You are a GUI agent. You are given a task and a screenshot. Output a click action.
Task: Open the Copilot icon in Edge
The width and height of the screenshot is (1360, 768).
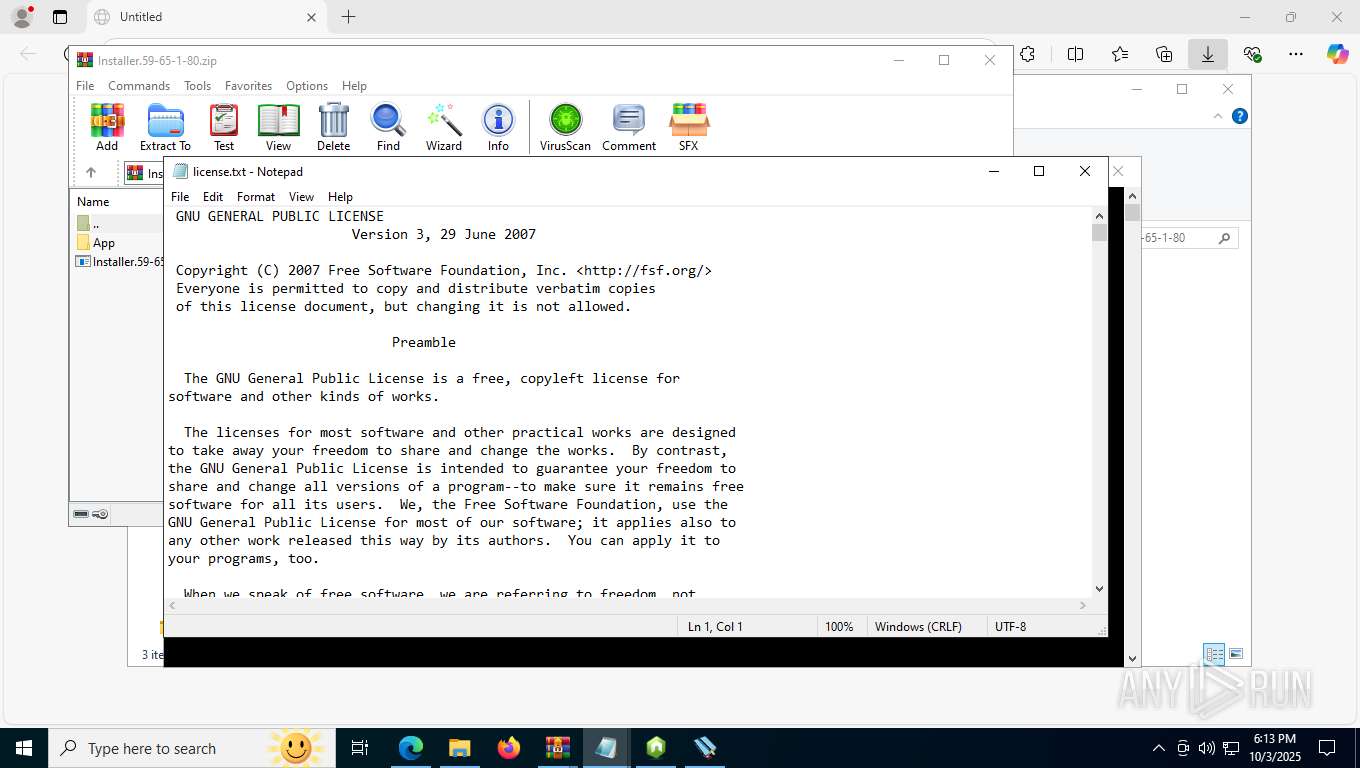tap(1337, 54)
